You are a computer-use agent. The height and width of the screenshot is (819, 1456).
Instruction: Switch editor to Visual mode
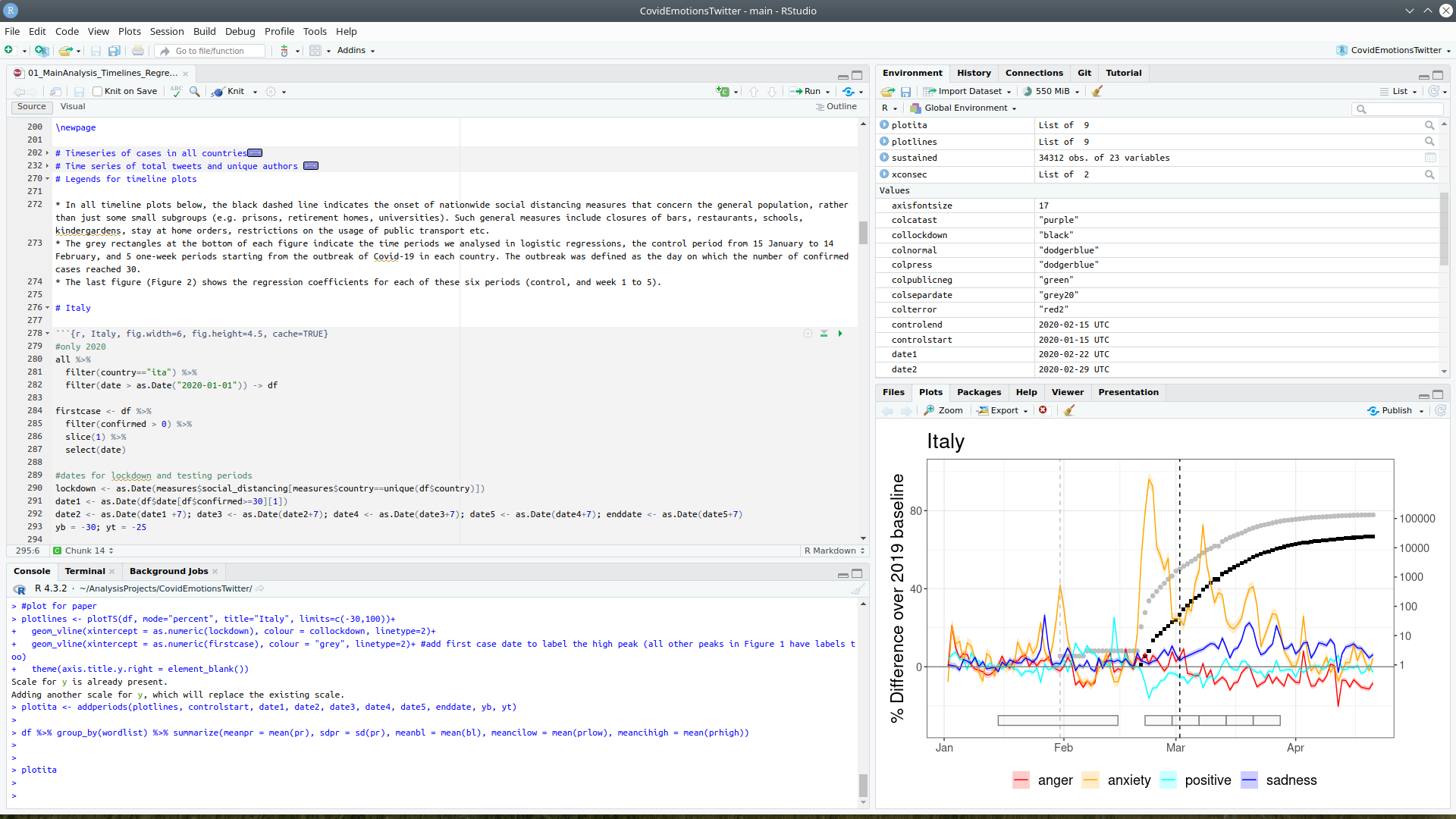73,107
